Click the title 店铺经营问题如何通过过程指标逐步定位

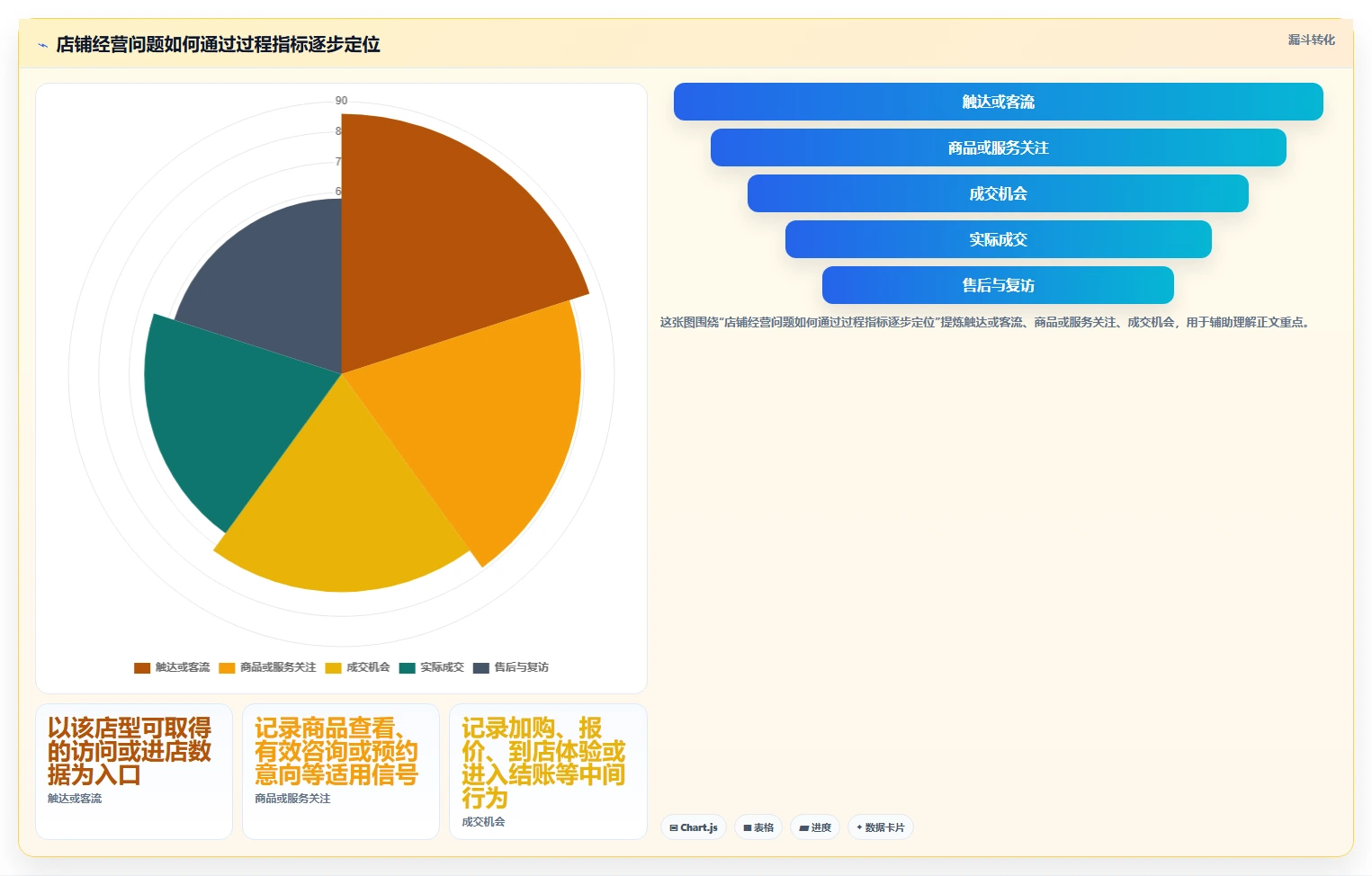(218, 44)
